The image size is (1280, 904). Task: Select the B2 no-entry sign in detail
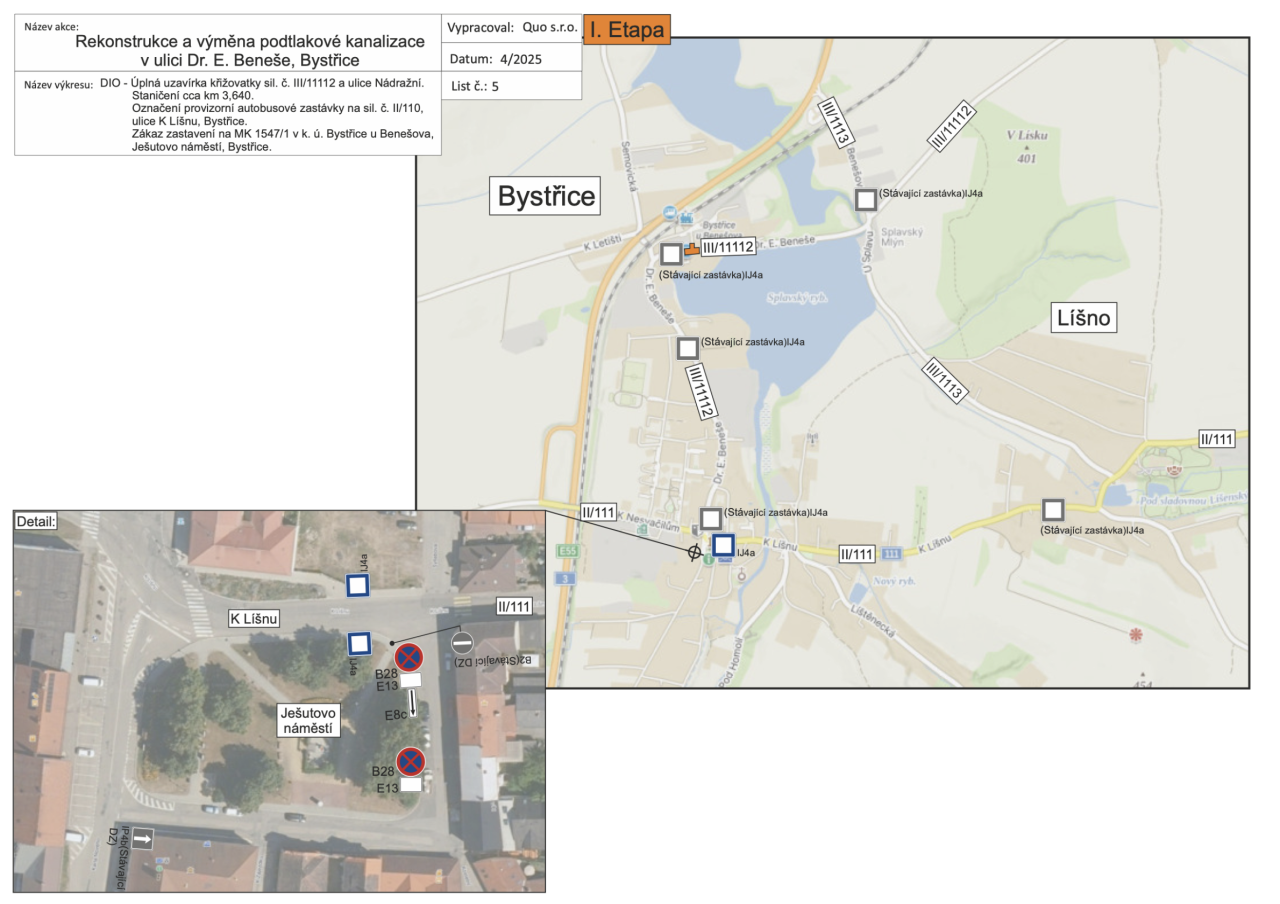(462, 642)
